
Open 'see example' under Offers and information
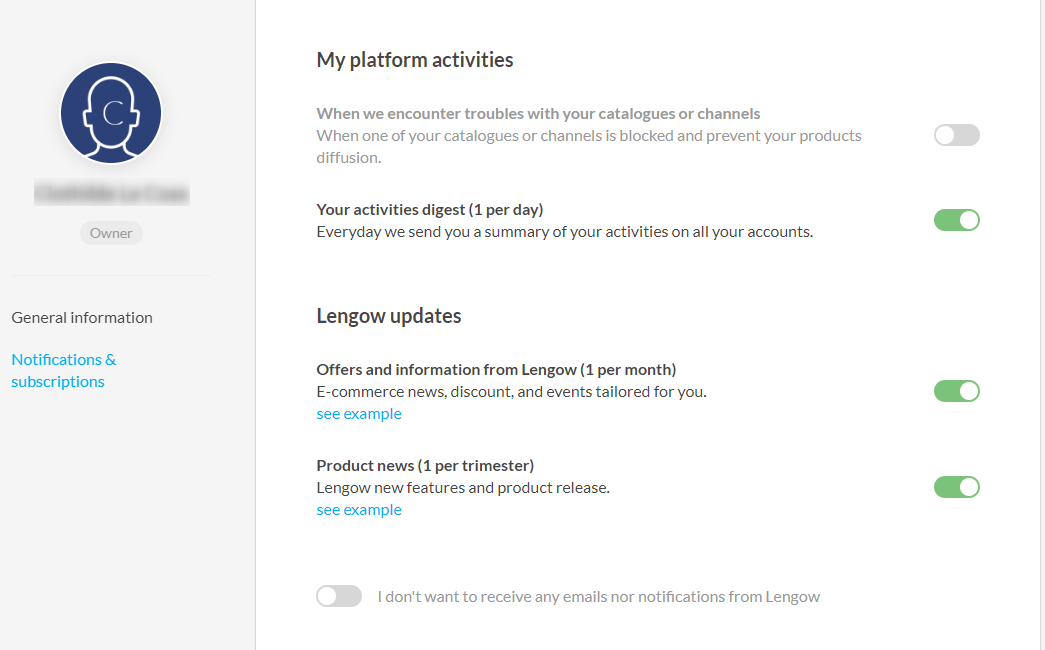pyautogui.click(x=359, y=414)
